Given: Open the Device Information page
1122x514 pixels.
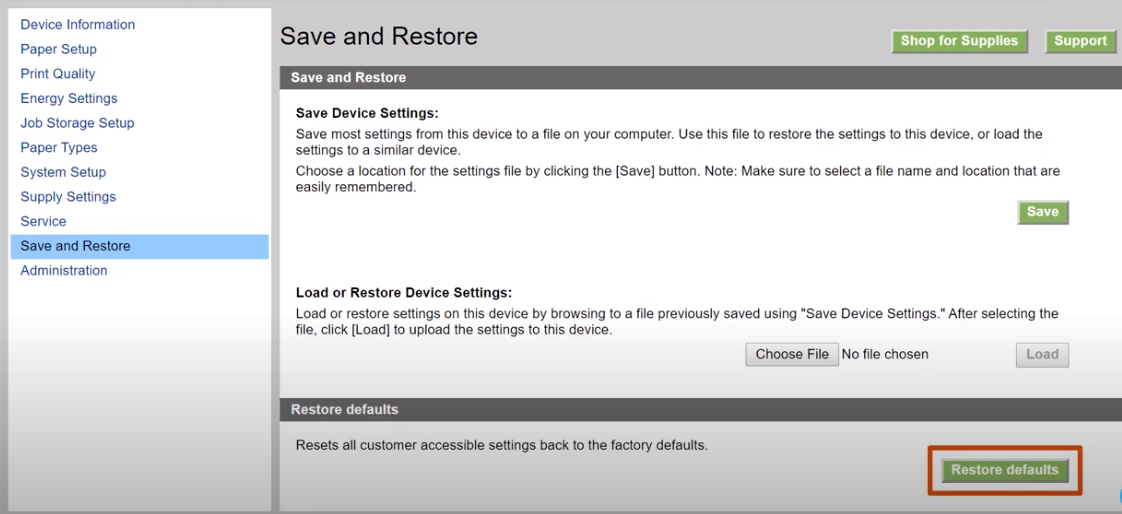Looking at the screenshot, I should 77,24.
